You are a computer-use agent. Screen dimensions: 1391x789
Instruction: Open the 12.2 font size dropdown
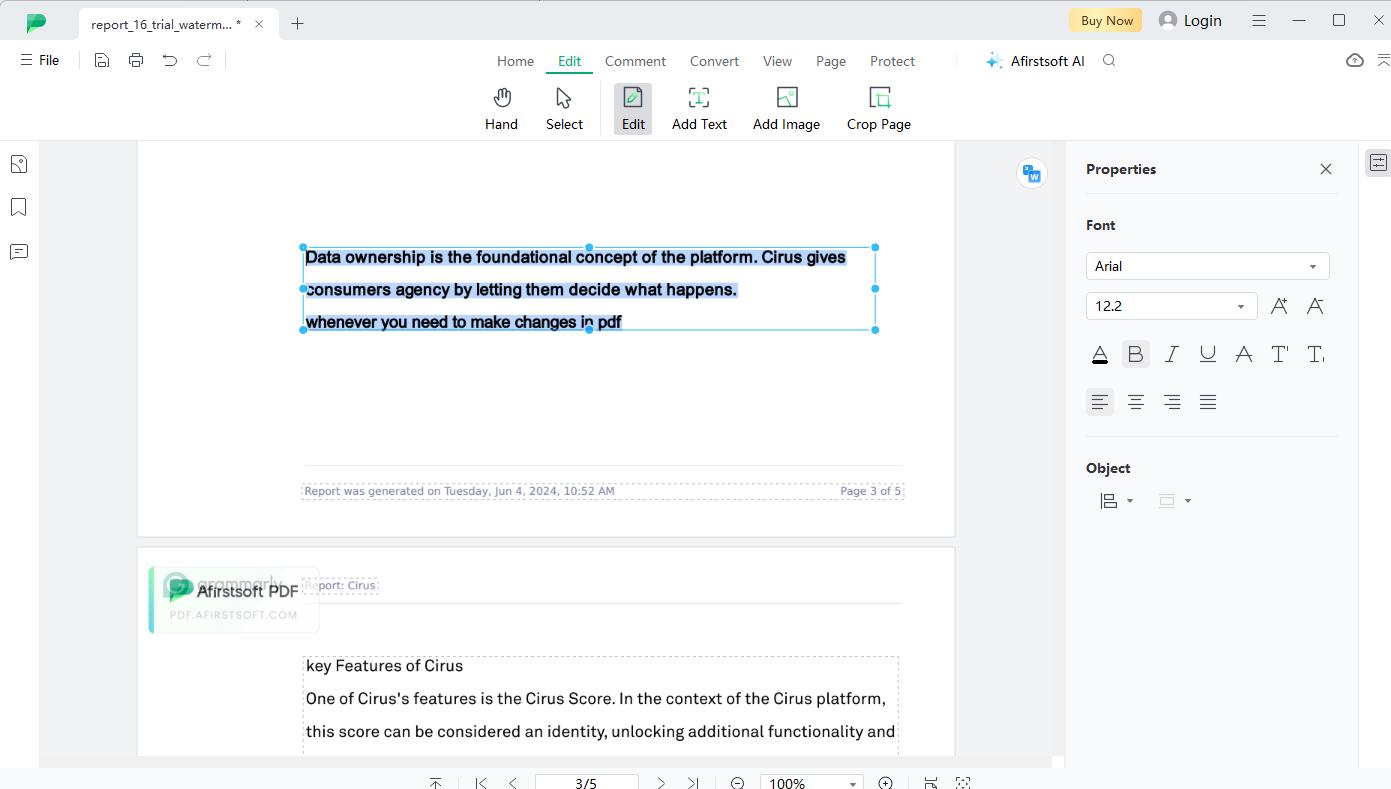[x=1171, y=306]
